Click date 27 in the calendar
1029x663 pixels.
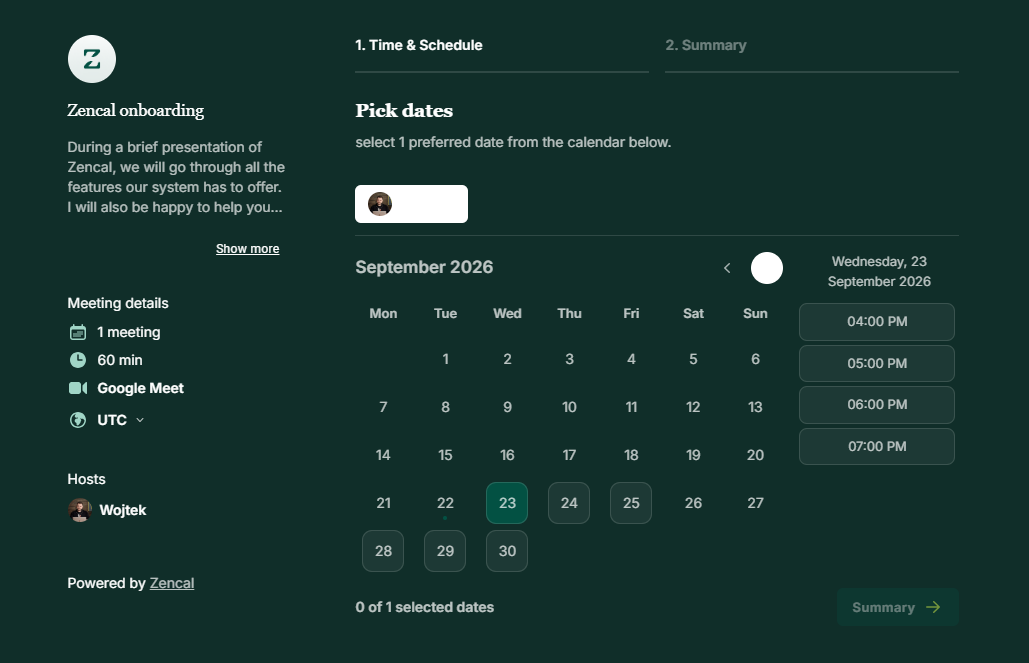pyautogui.click(x=755, y=503)
